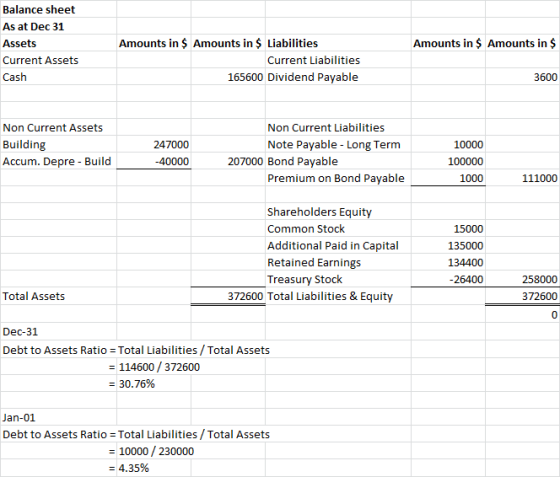Select the '114600 / 372600' calculation cell

(x=159, y=367)
